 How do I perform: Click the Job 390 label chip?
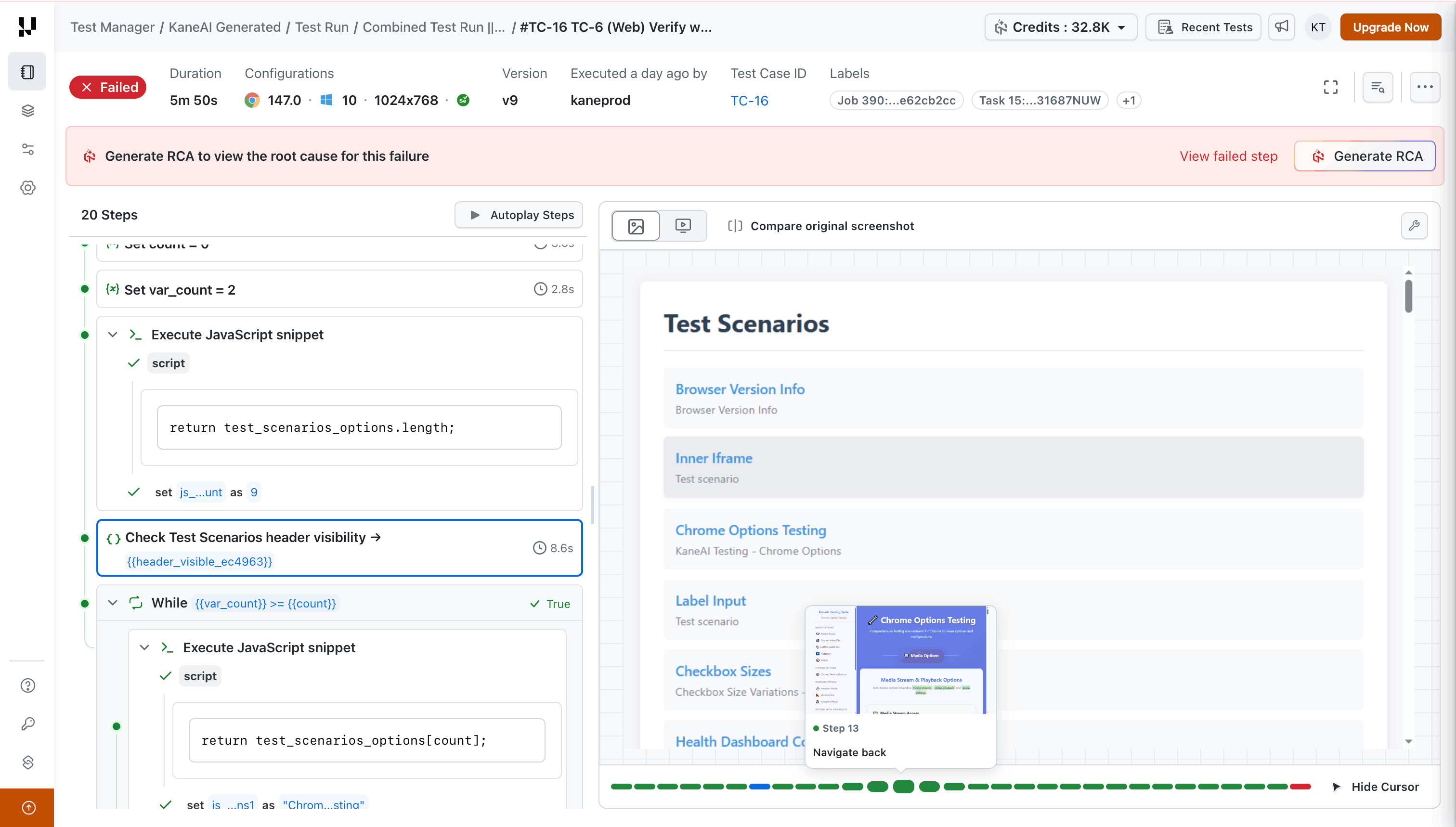tap(897, 101)
